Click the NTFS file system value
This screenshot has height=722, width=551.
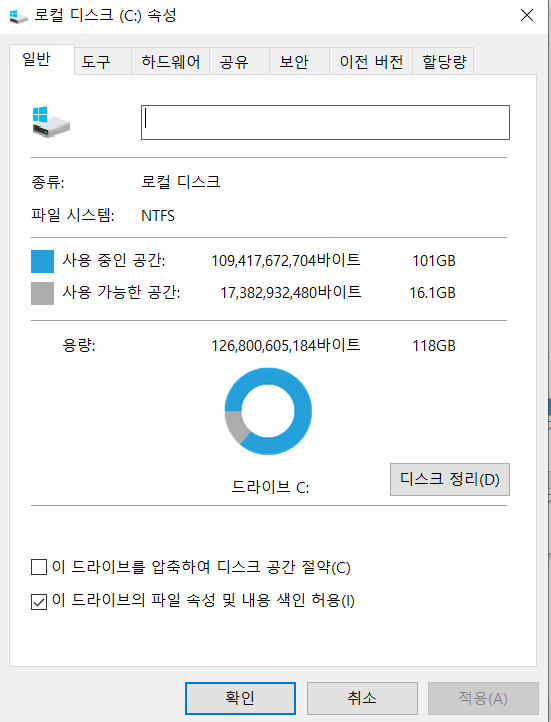[158, 215]
